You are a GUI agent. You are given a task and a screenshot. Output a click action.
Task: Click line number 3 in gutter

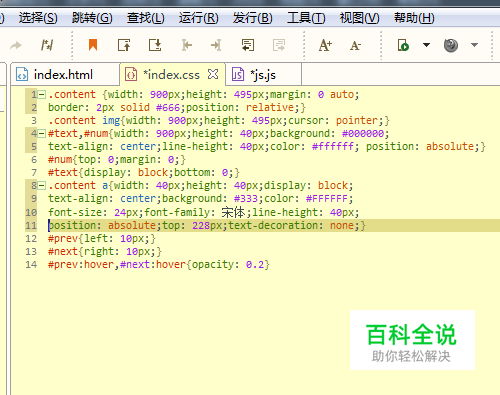click(x=34, y=121)
